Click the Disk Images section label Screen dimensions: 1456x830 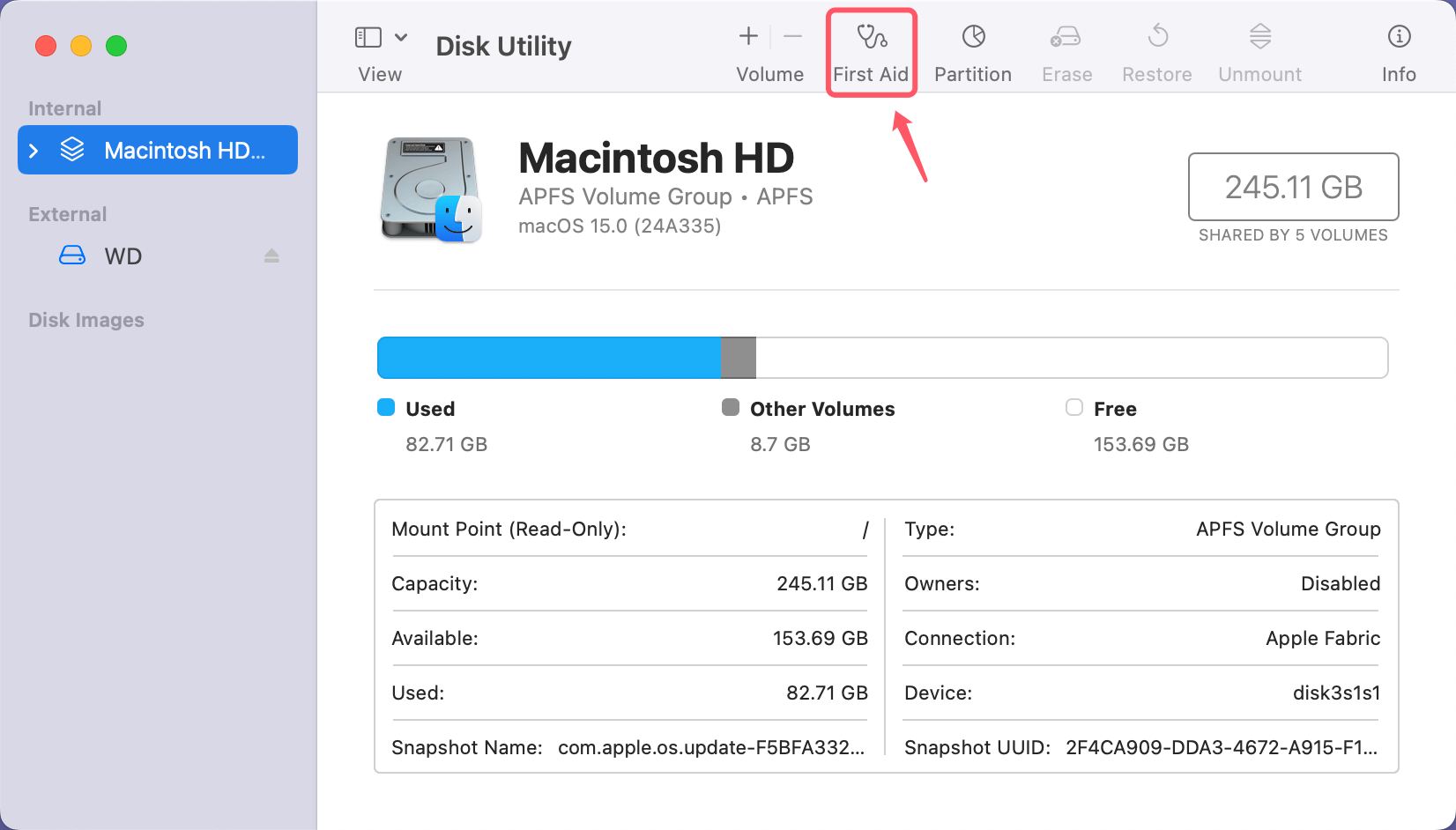point(85,320)
